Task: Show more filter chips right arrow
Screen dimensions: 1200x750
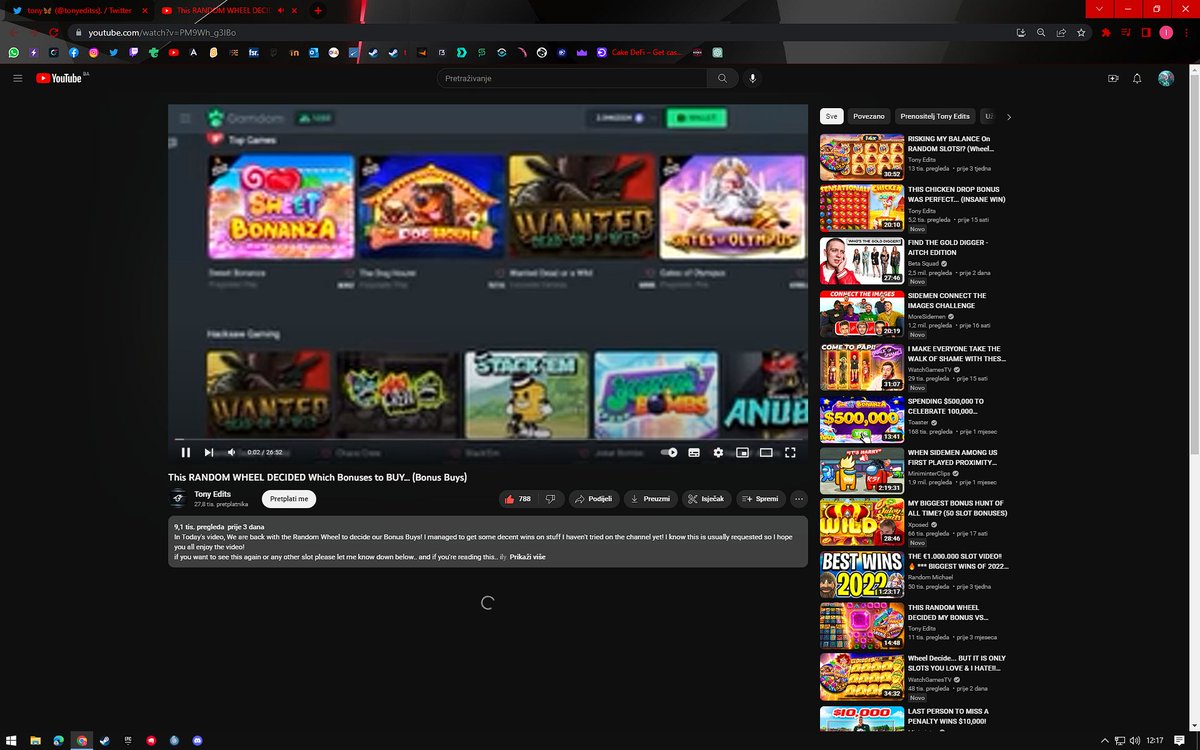Action: [1008, 116]
